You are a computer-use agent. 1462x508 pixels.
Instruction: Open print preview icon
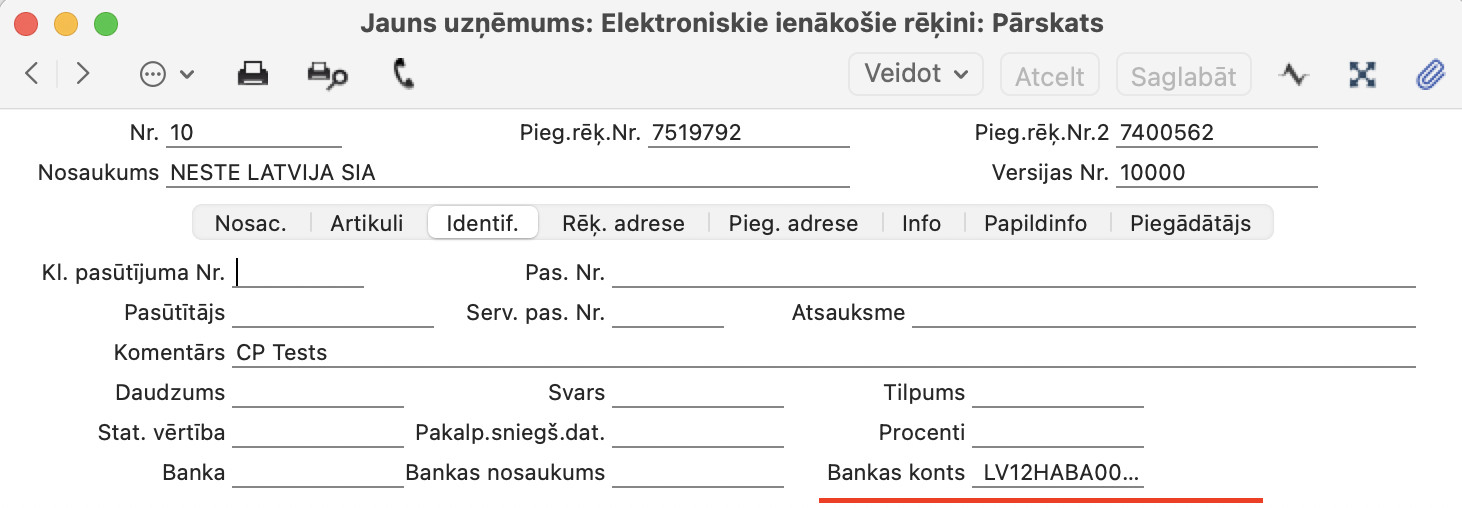[326, 75]
